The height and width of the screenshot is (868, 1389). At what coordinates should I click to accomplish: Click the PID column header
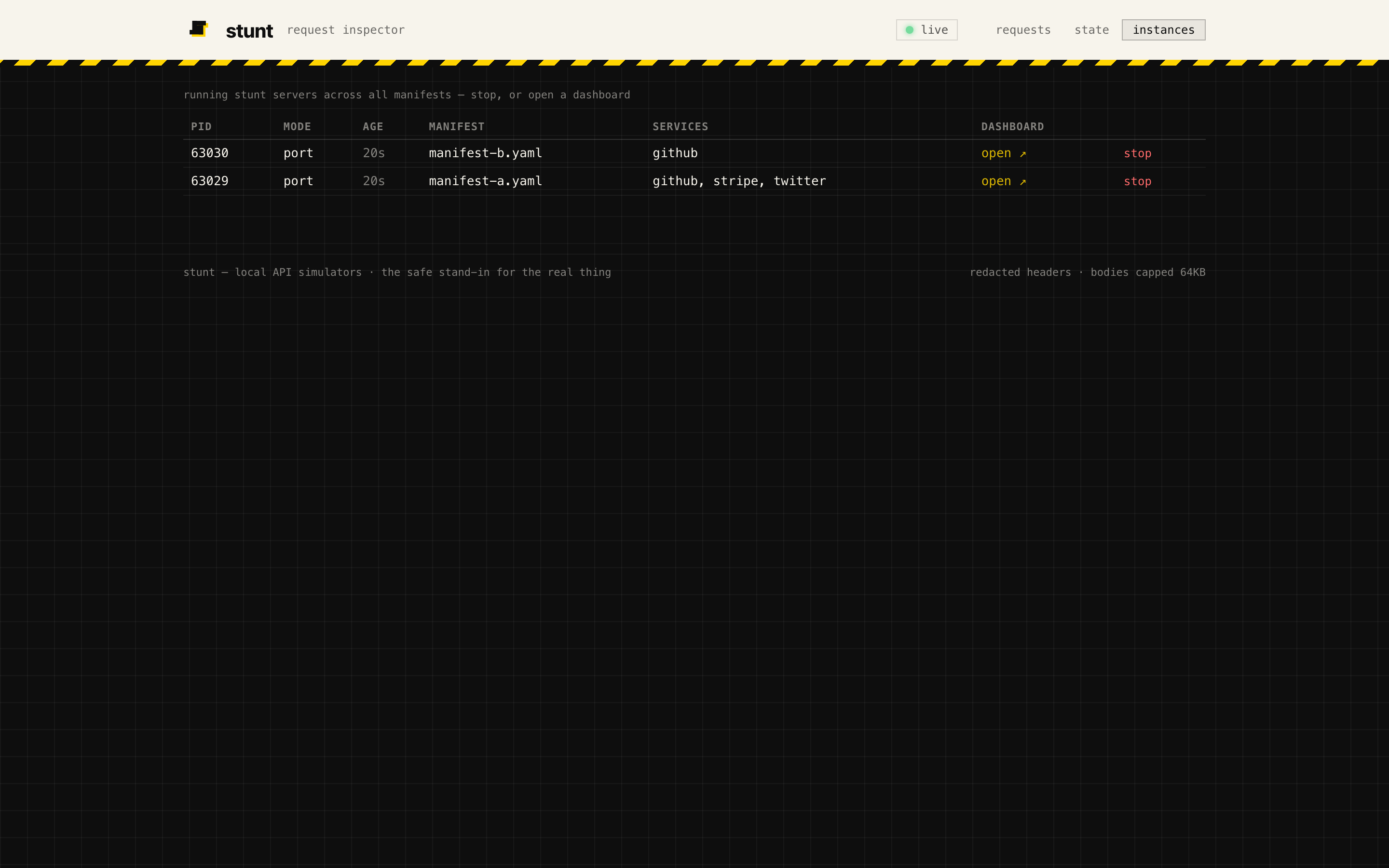click(x=201, y=127)
